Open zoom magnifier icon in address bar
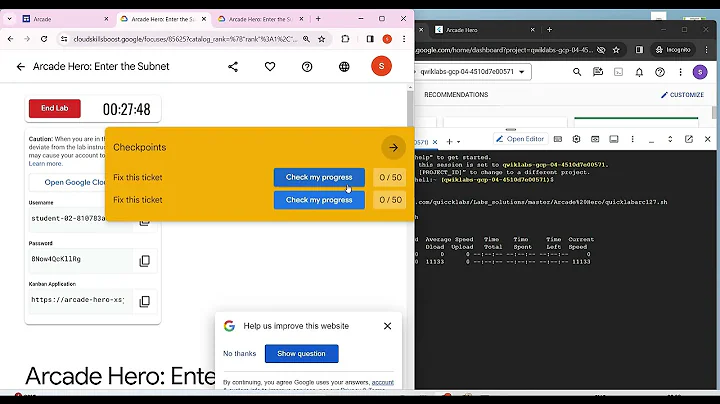The image size is (720, 404). click(x=306, y=39)
